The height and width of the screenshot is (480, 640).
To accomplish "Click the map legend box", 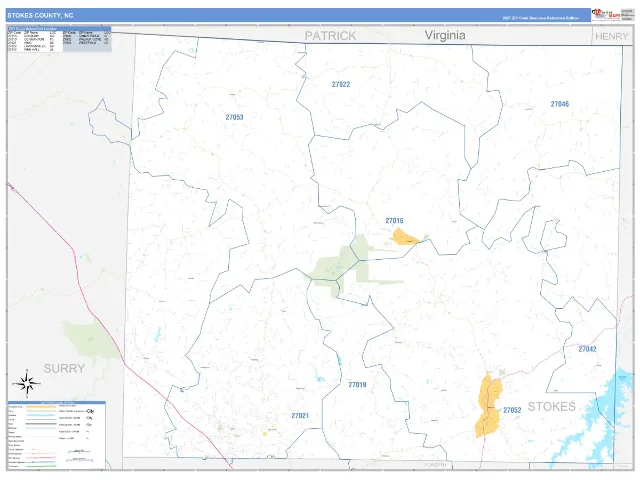I will pos(56,435).
